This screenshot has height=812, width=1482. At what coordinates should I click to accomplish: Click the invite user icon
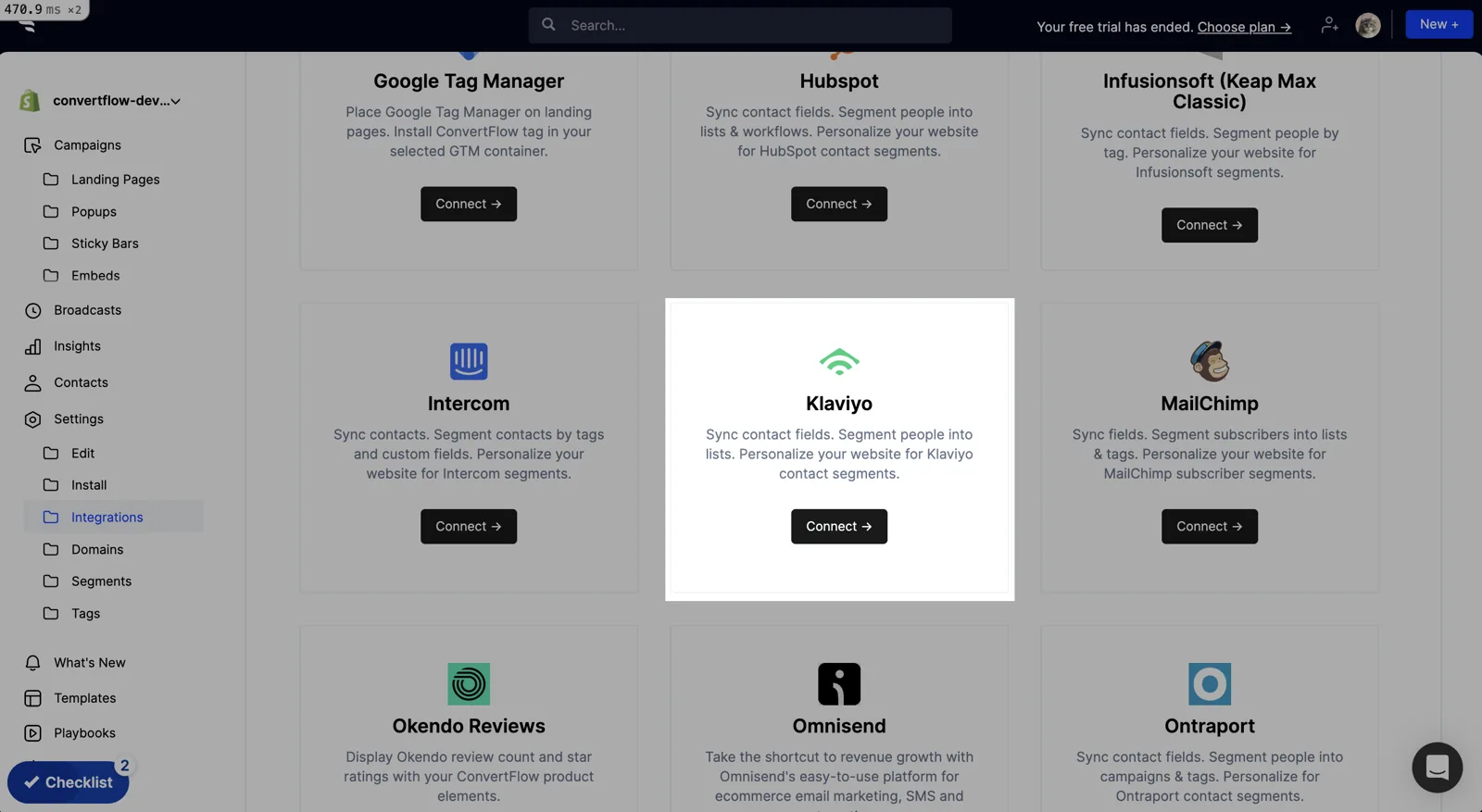pyautogui.click(x=1329, y=25)
